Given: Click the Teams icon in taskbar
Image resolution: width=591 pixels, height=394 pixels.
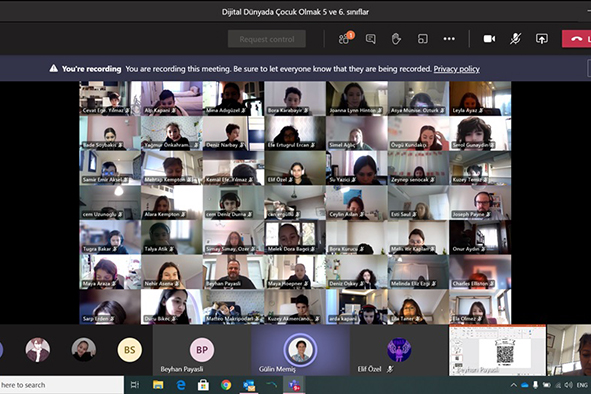Looking at the screenshot, I should point(294,385).
